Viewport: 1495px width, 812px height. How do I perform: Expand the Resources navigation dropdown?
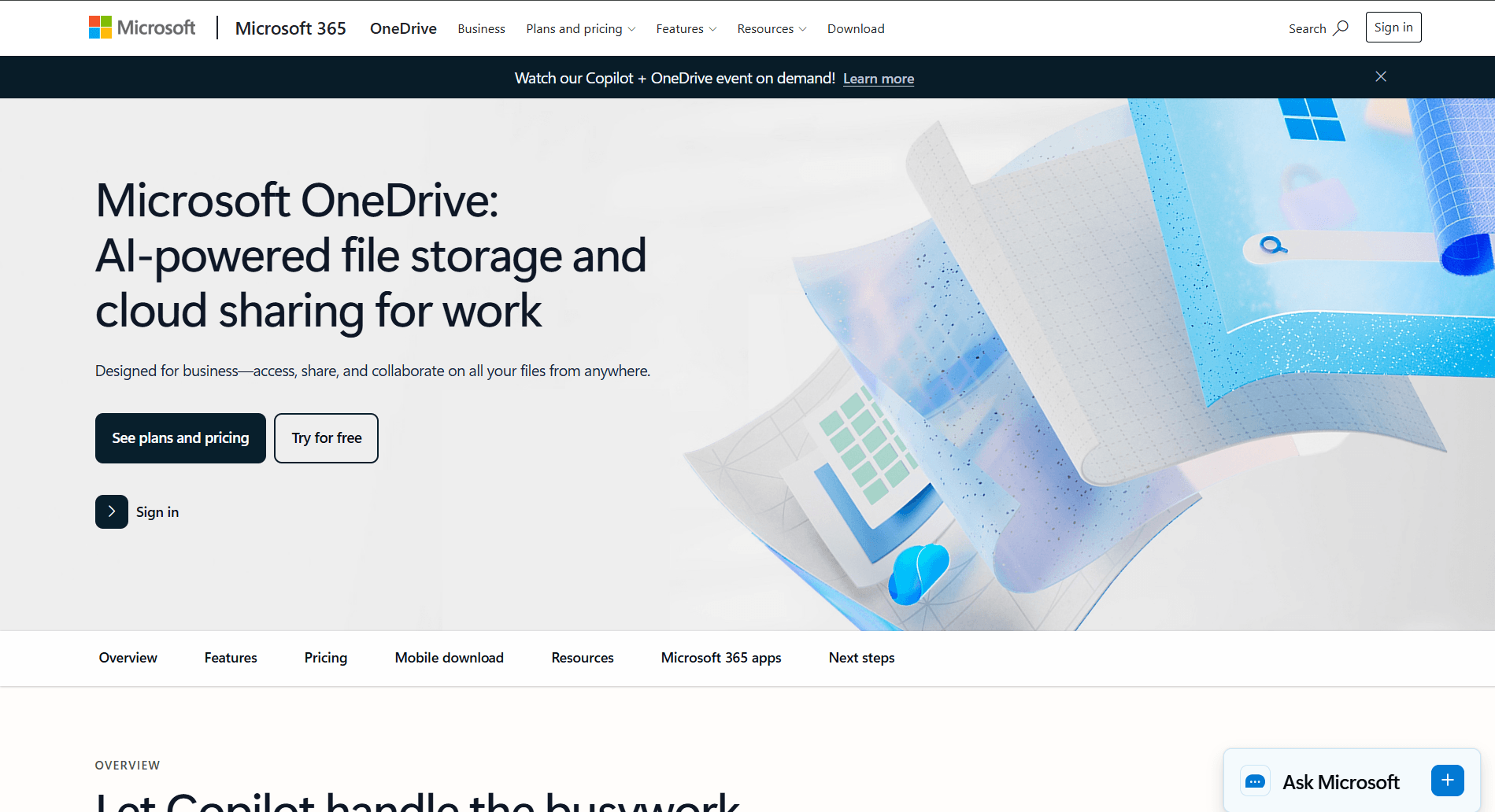point(772,28)
